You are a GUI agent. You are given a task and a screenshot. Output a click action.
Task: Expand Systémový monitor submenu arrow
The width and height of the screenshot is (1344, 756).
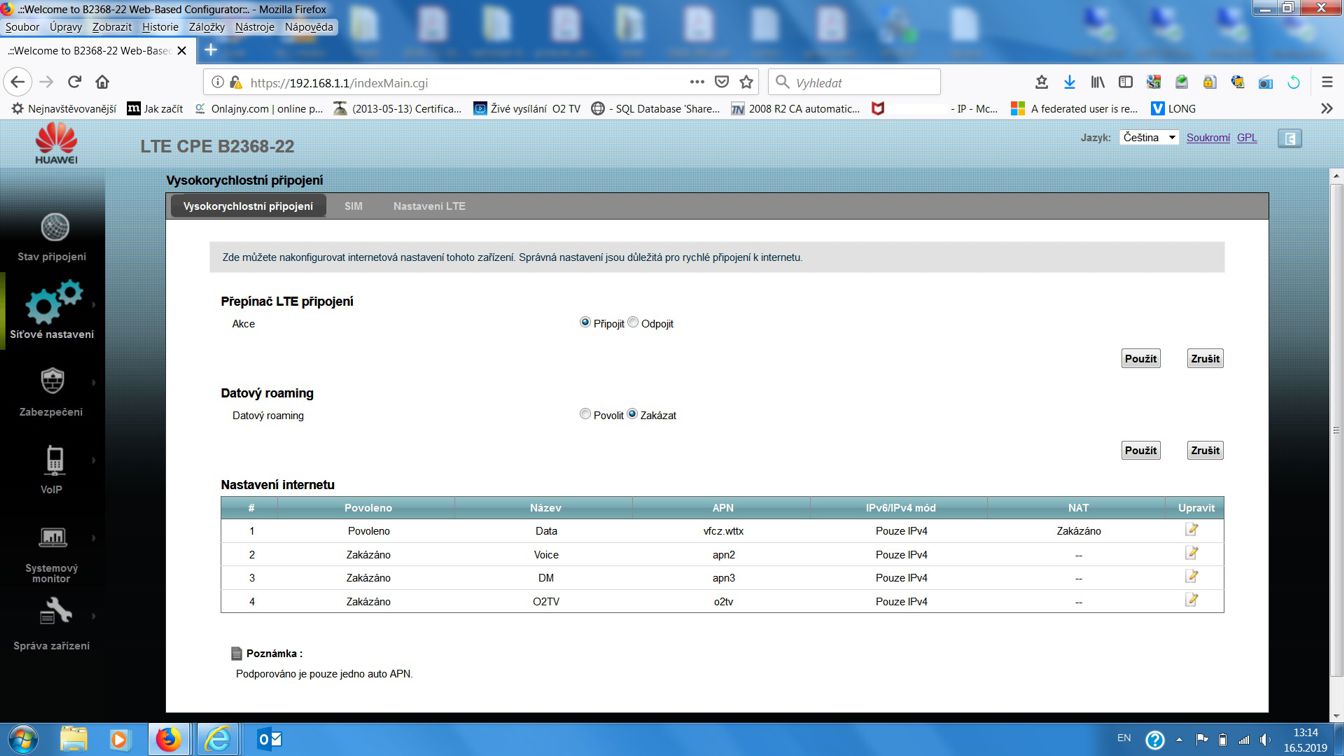[x=94, y=538]
